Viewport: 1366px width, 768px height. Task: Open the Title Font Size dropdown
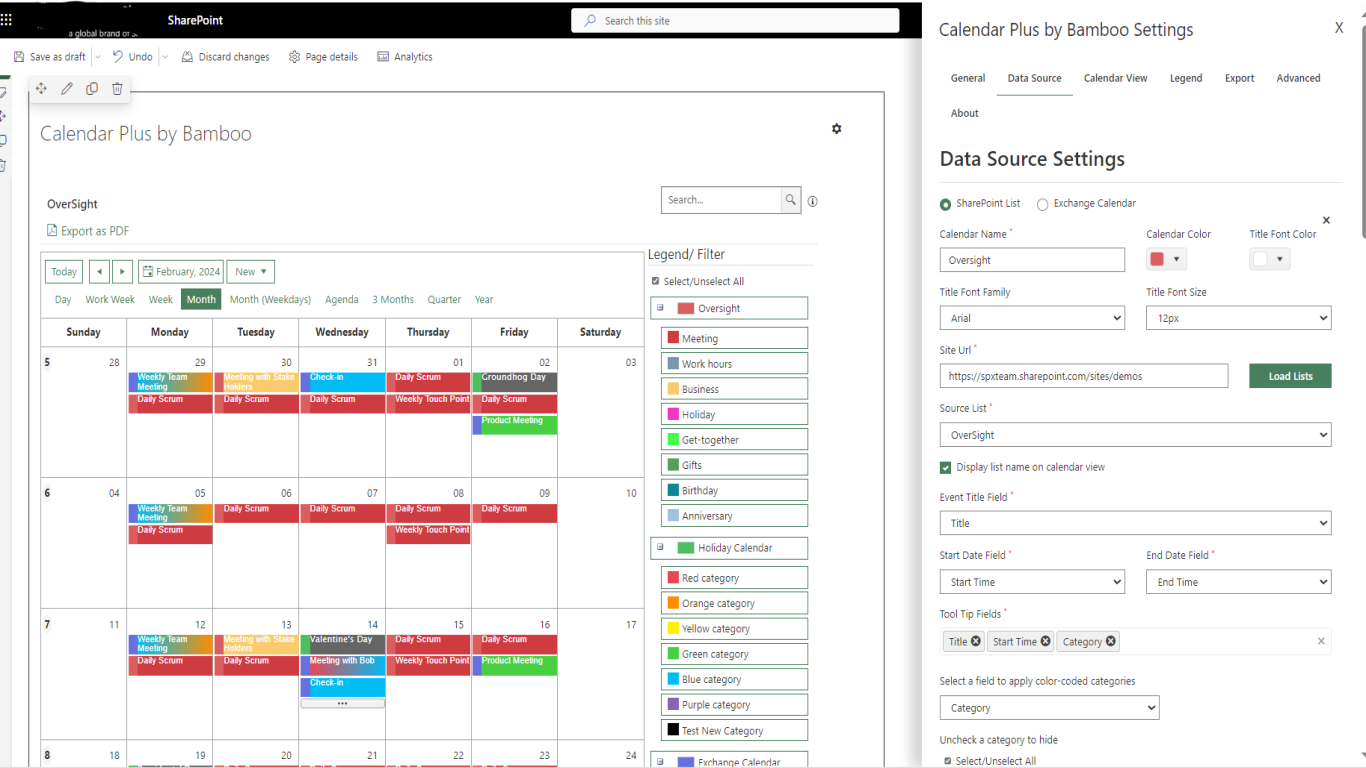click(x=1238, y=318)
